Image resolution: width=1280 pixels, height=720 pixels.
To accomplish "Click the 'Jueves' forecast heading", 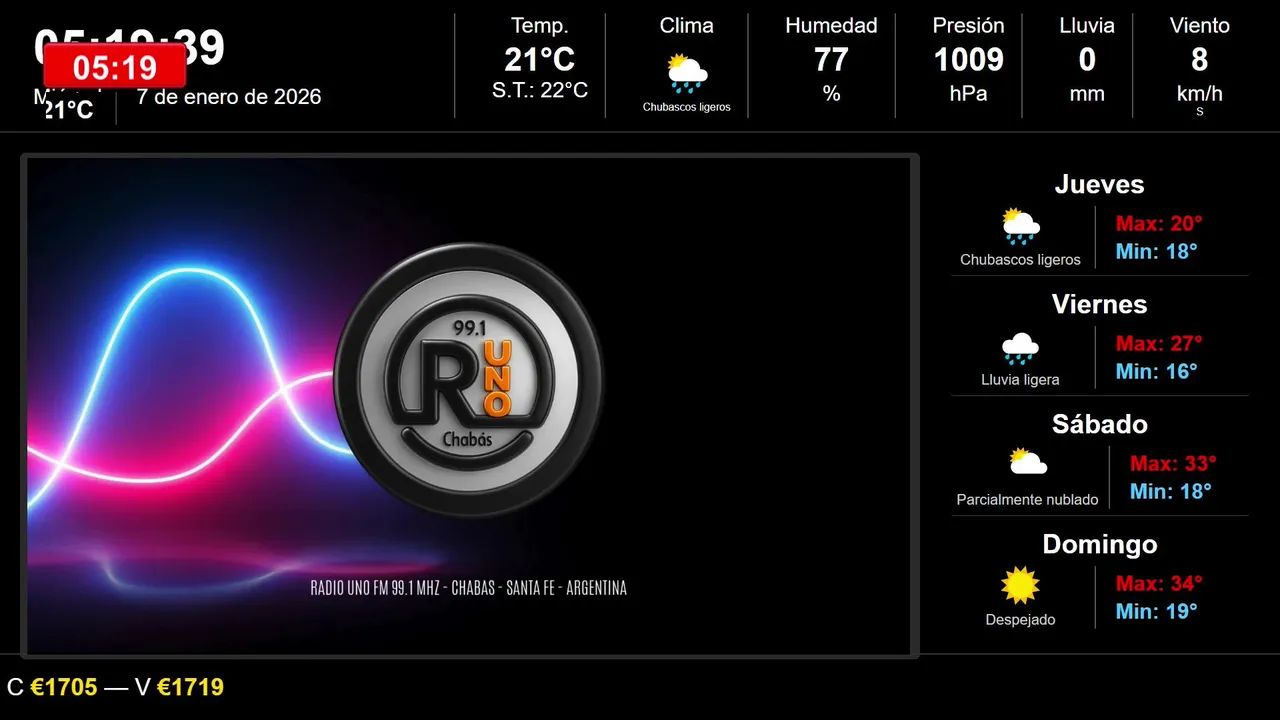I will [1100, 185].
